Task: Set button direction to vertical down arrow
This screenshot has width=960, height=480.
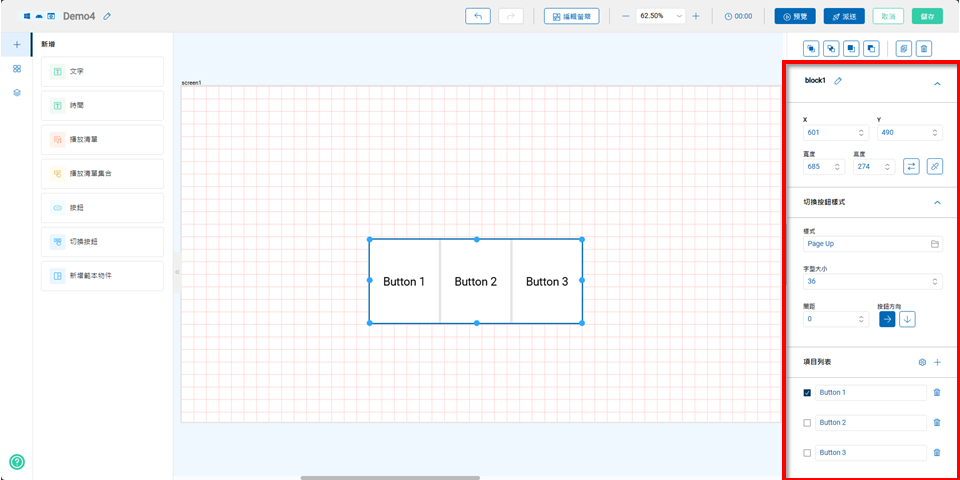Action: (x=907, y=319)
